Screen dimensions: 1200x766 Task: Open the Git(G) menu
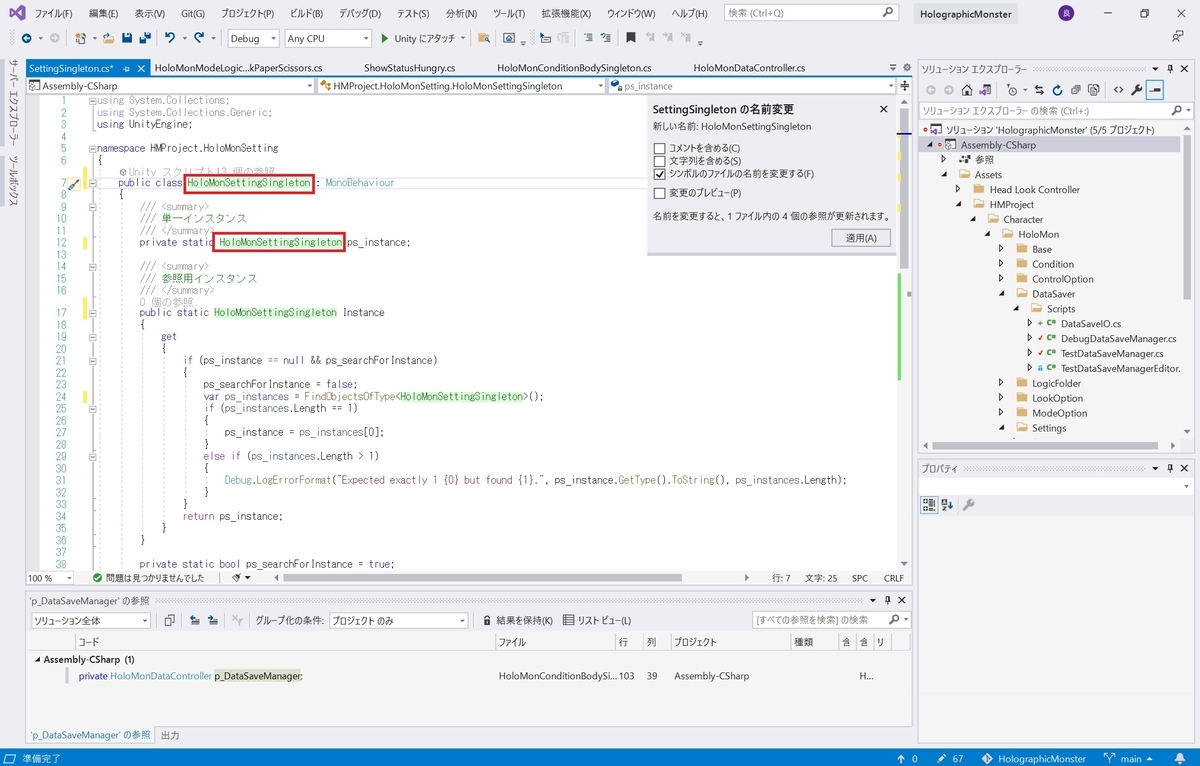(x=193, y=14)
